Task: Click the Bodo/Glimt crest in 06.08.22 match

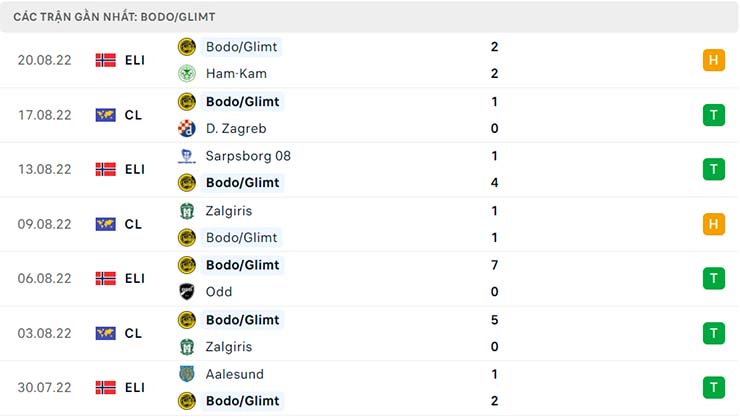Action: (x=186, y=265)
